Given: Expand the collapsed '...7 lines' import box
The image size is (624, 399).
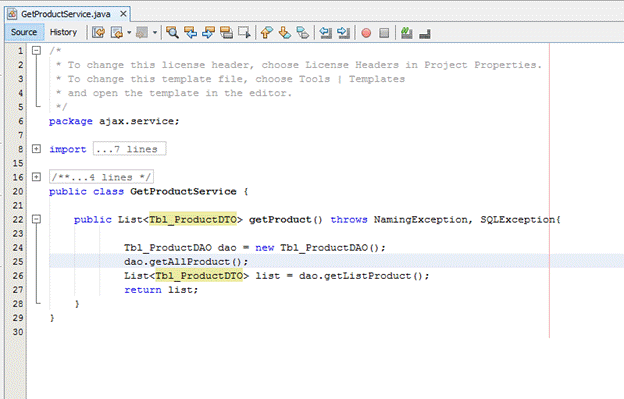Looking at the screenshot, I should [129, 149].
